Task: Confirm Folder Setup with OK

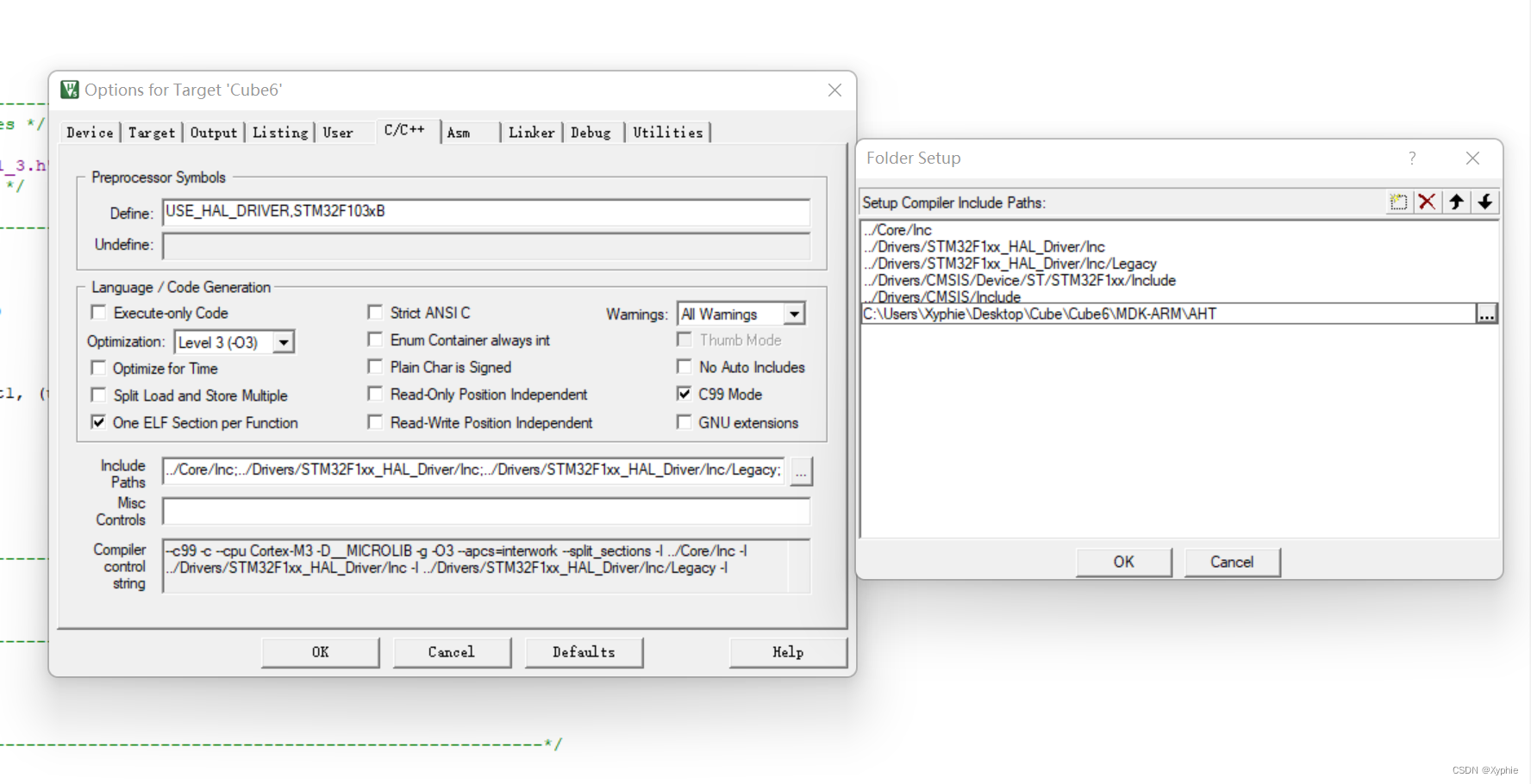Action: click(x=1124, y=562)
